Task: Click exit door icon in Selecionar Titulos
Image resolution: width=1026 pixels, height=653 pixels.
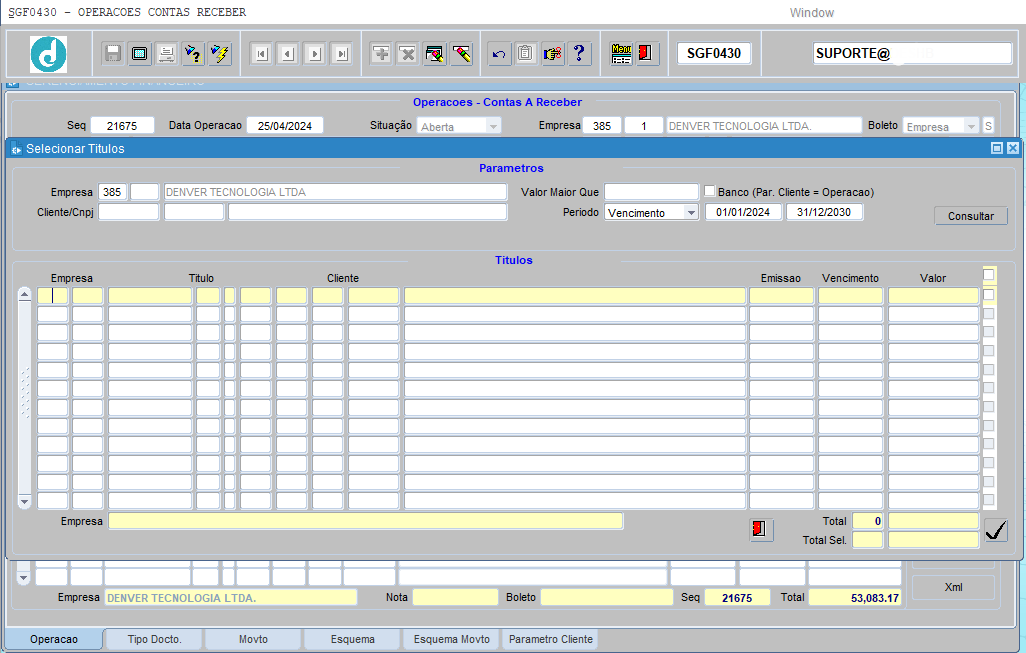Action: pos(761,529)
